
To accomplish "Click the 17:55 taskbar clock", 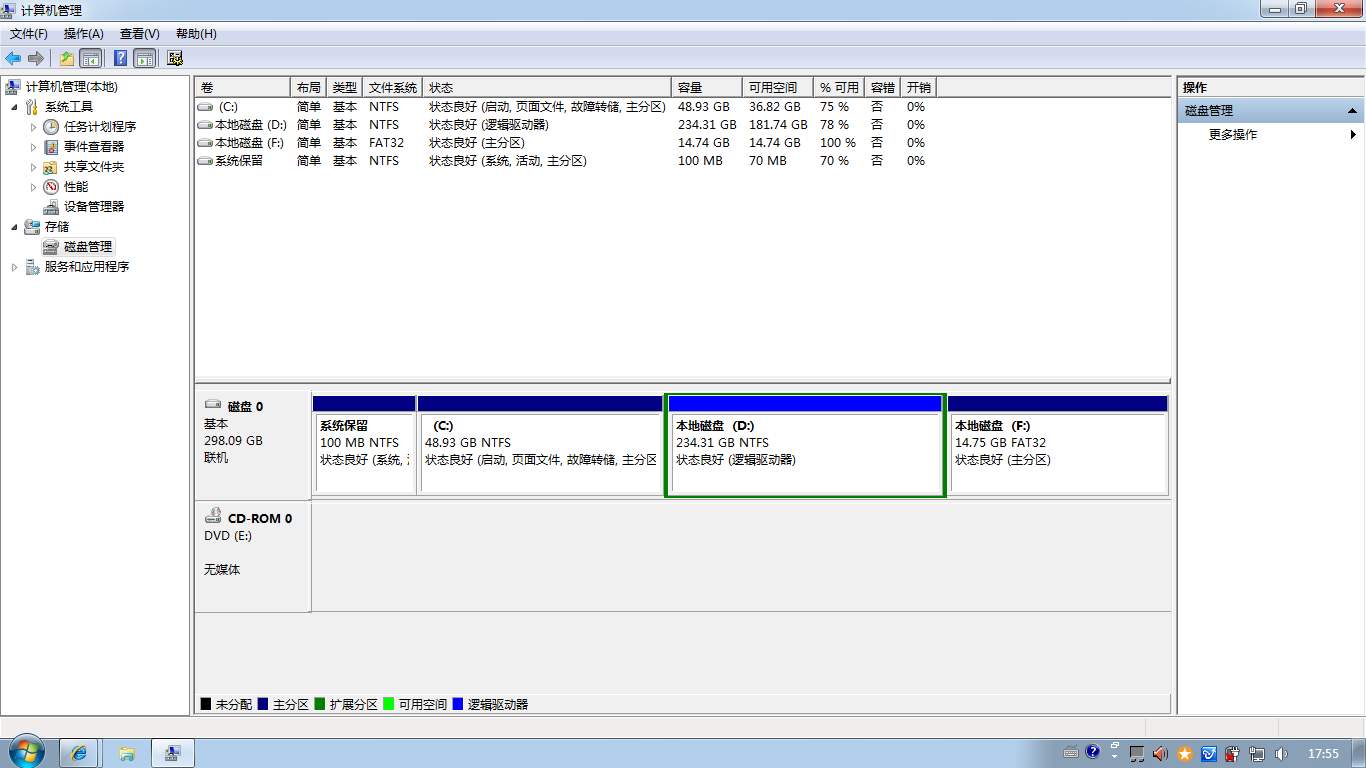I will (1323, 753).
